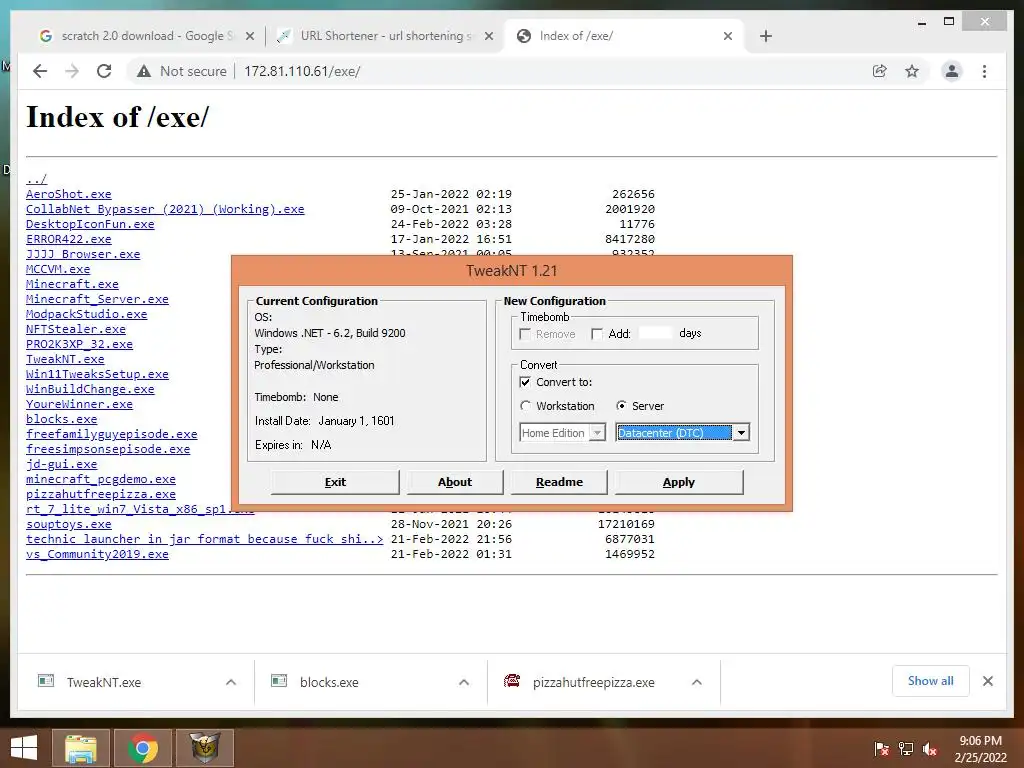Click the TweakNT shield taskbar icon
This screenshot has width=1024, height=768.
point(204,748)
